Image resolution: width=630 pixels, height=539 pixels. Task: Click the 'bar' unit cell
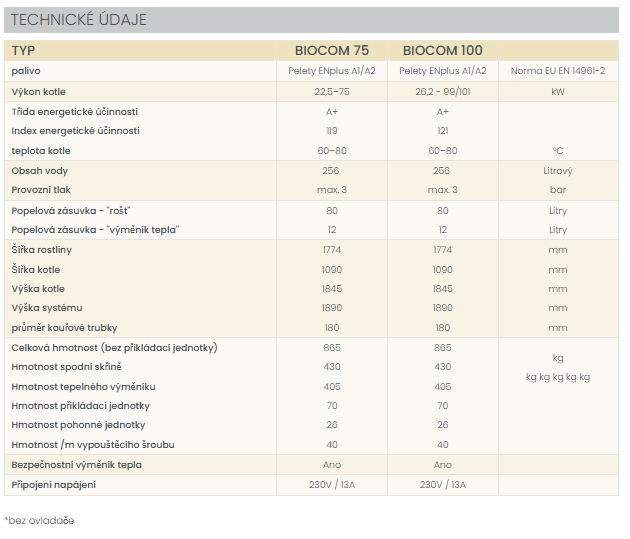558,190
